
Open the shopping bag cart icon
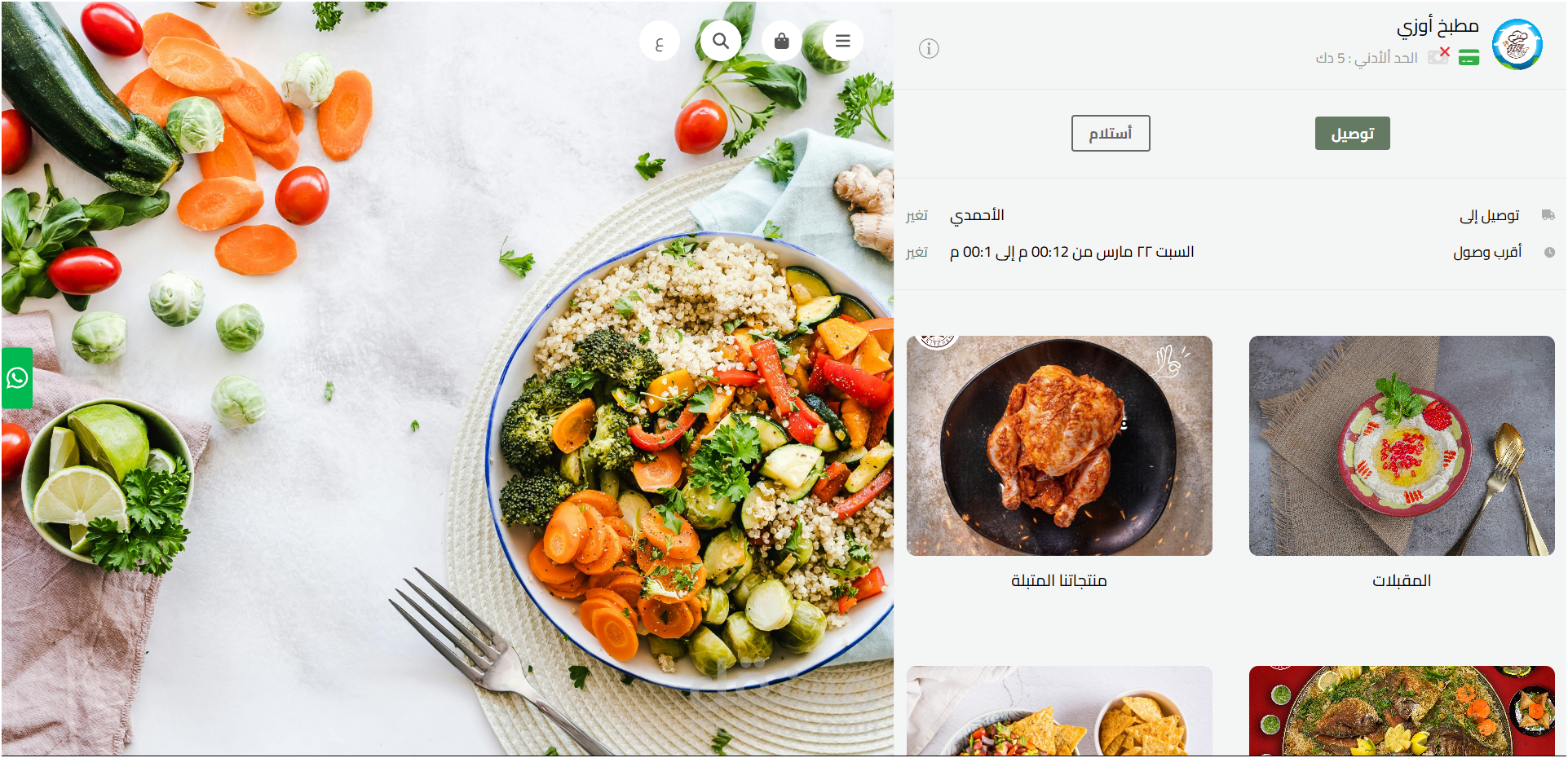pyautogui.click(x=781, y=41)
